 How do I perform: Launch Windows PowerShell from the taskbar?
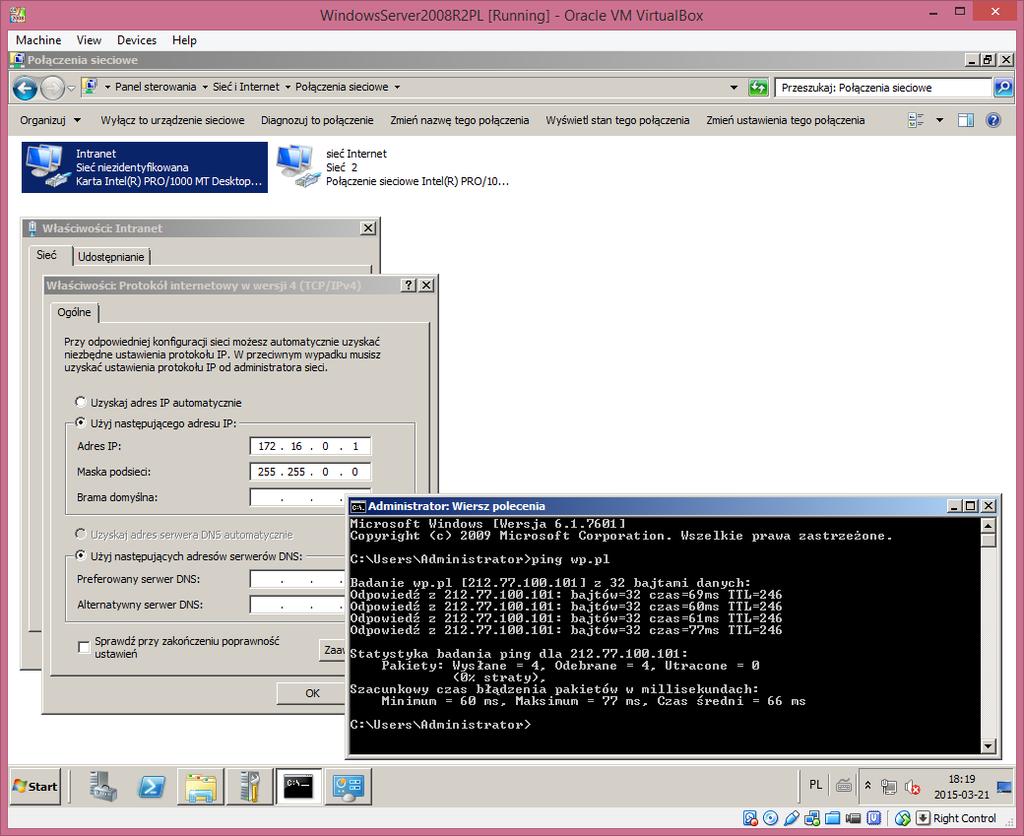pyautogui.click(x=152, y=786)
